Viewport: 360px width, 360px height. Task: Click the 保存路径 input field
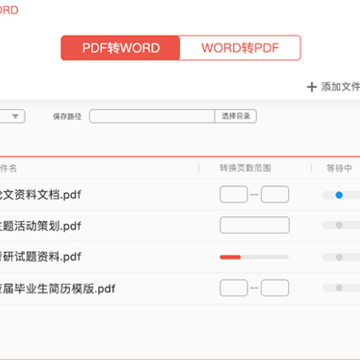coord(152,116)
